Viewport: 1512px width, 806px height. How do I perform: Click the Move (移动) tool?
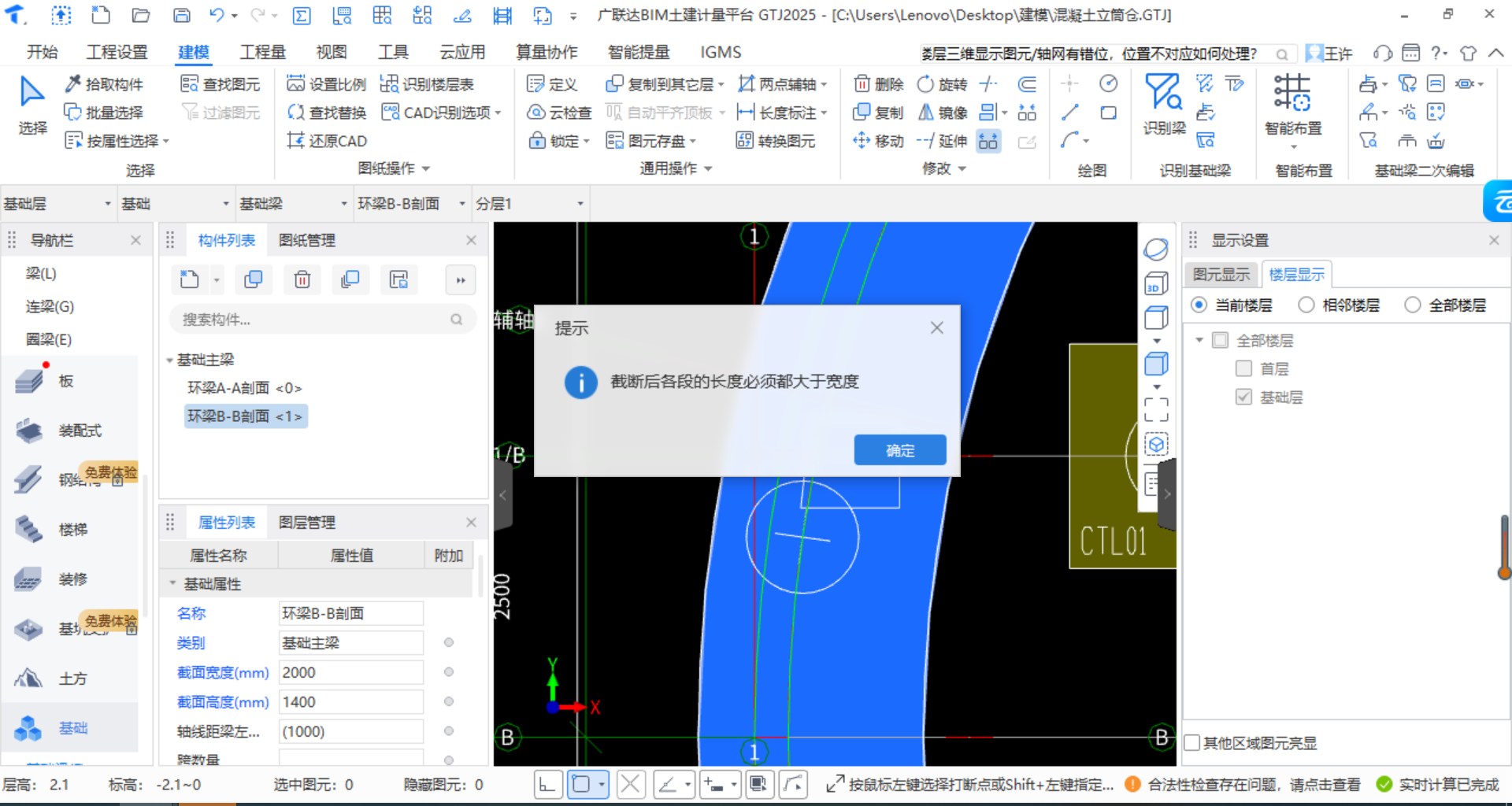click(878, 141)
